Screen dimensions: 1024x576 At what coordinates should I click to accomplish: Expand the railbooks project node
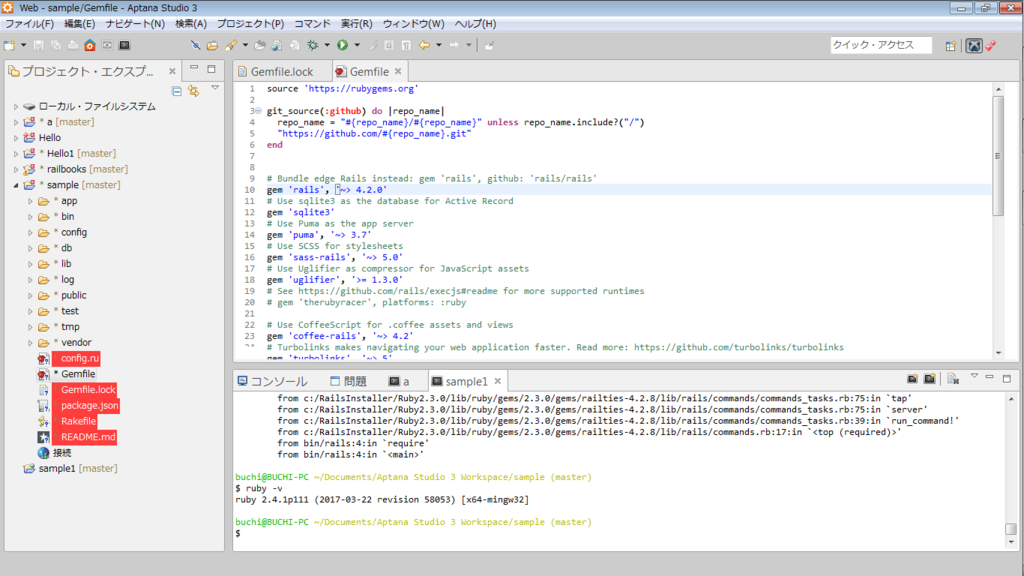tap(16, 170)
